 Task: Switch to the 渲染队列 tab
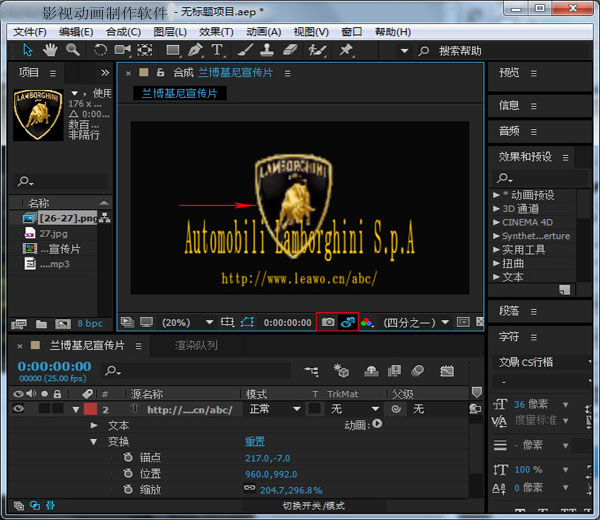coord(196,346)
